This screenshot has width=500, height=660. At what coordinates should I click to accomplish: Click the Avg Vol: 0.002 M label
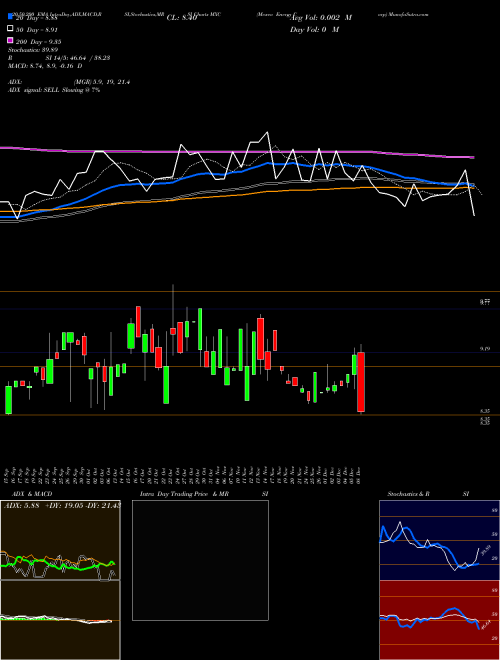(x=321, y=18)
